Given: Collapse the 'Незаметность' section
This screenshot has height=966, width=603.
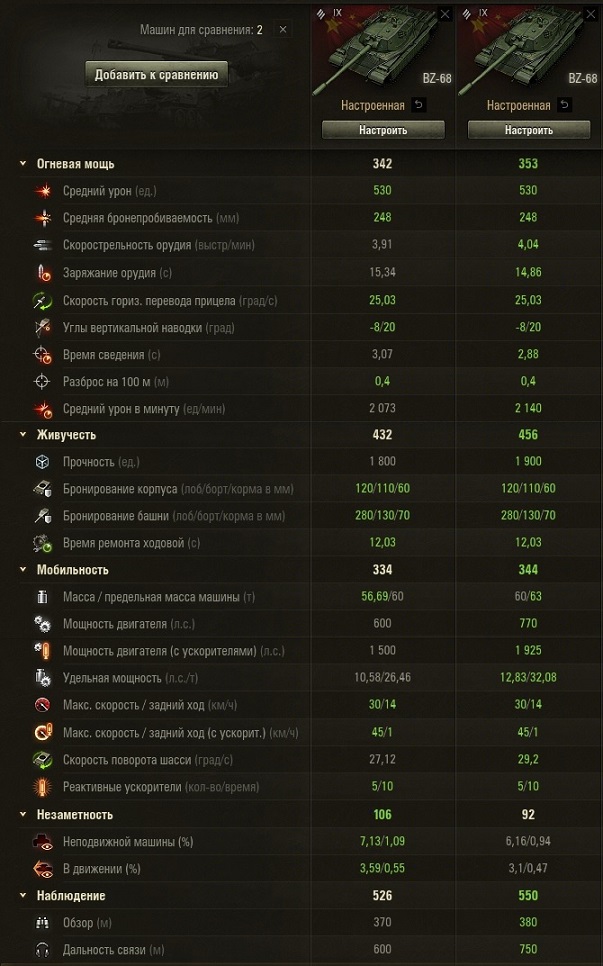Looking at the screenshot, I should (23, 815).
